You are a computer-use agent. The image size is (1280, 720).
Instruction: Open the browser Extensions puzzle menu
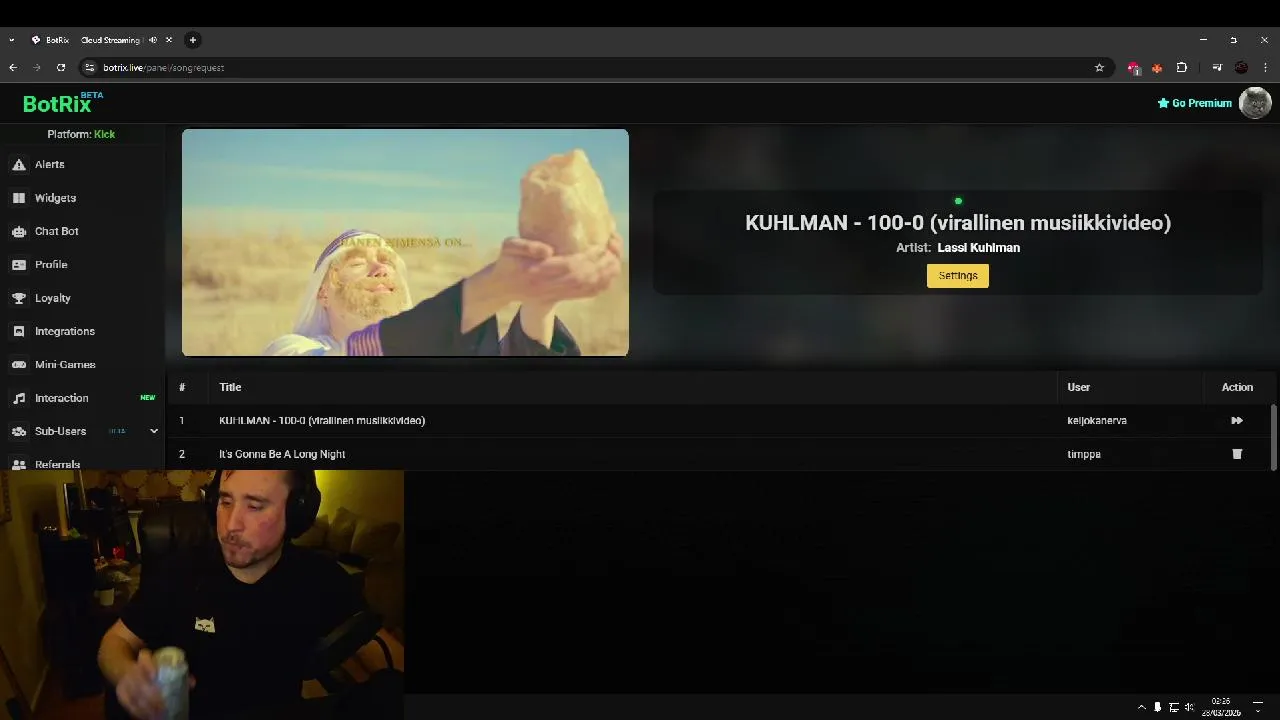coord(1182,68)
